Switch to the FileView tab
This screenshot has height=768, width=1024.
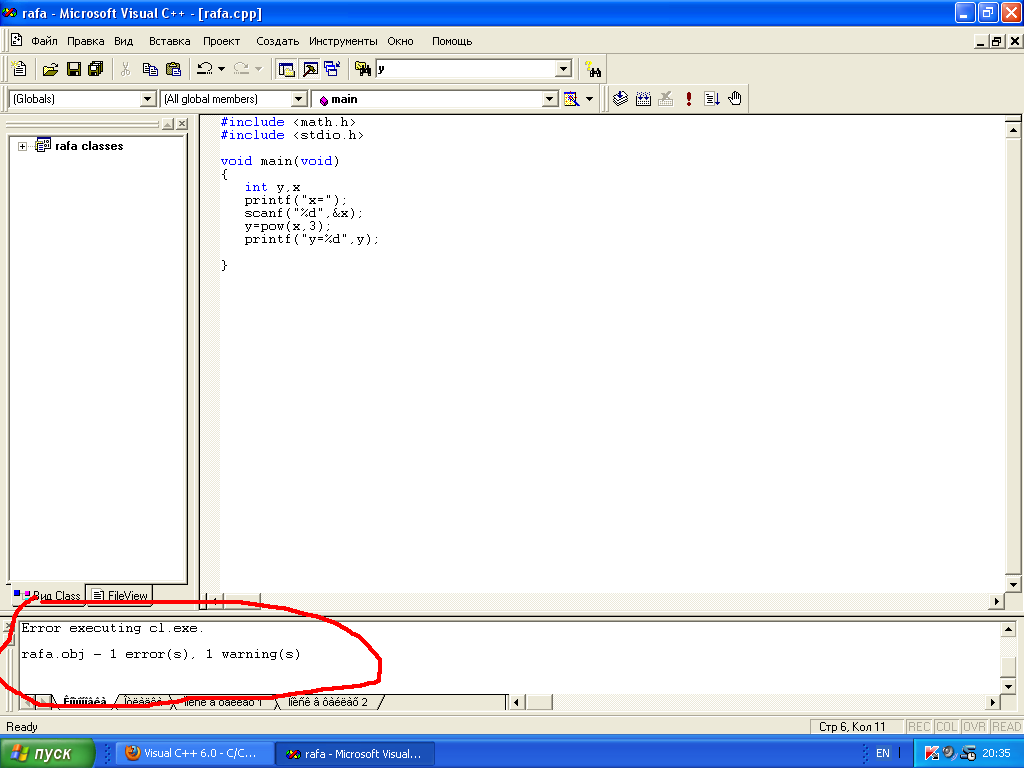119,596
